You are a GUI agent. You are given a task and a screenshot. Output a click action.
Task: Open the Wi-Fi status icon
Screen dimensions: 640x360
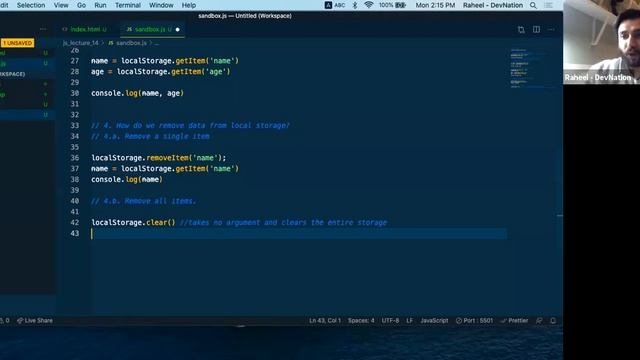(x=369, y=5)
